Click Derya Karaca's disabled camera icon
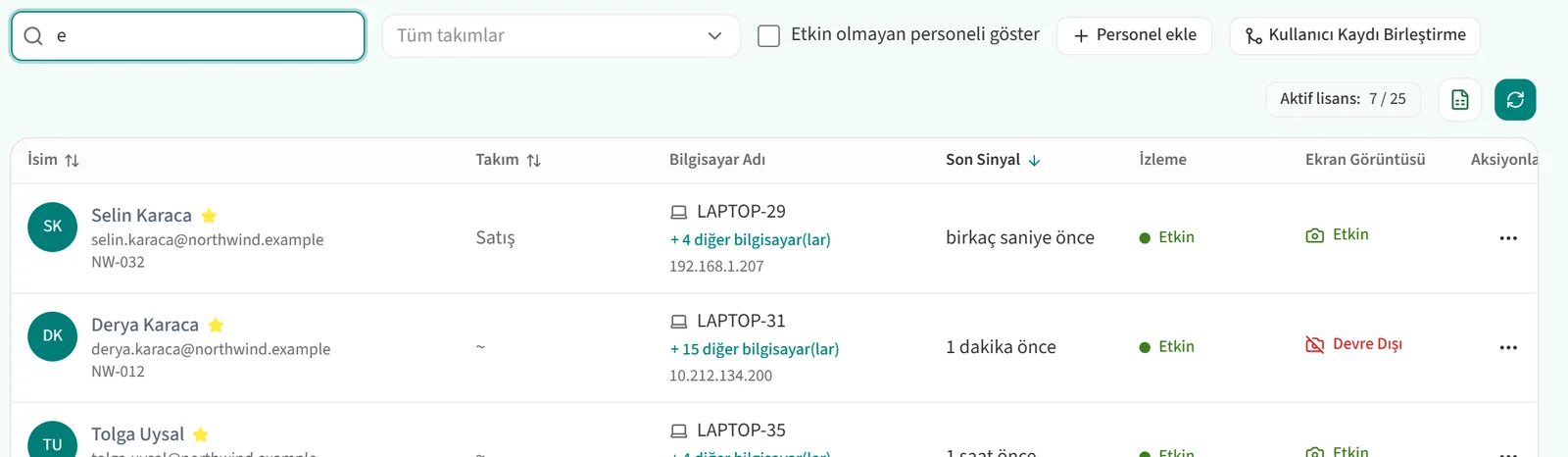This screenshot has height=457, width=1568. tap(1315, 345)
